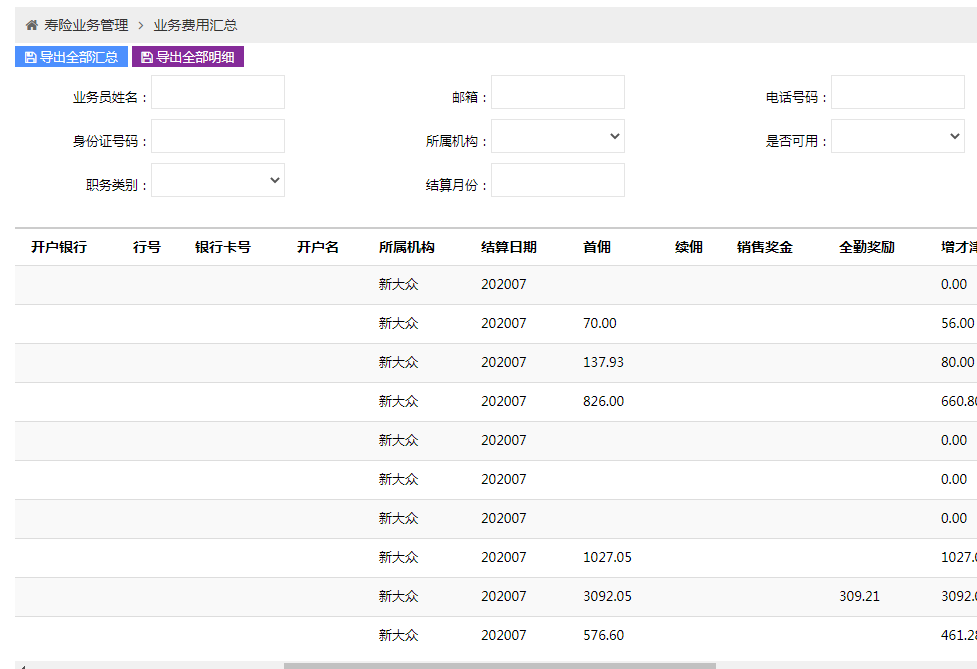Click the home icon in breadcrumb
The width and height of the screenshot is (977, 669).
point(32,25)
